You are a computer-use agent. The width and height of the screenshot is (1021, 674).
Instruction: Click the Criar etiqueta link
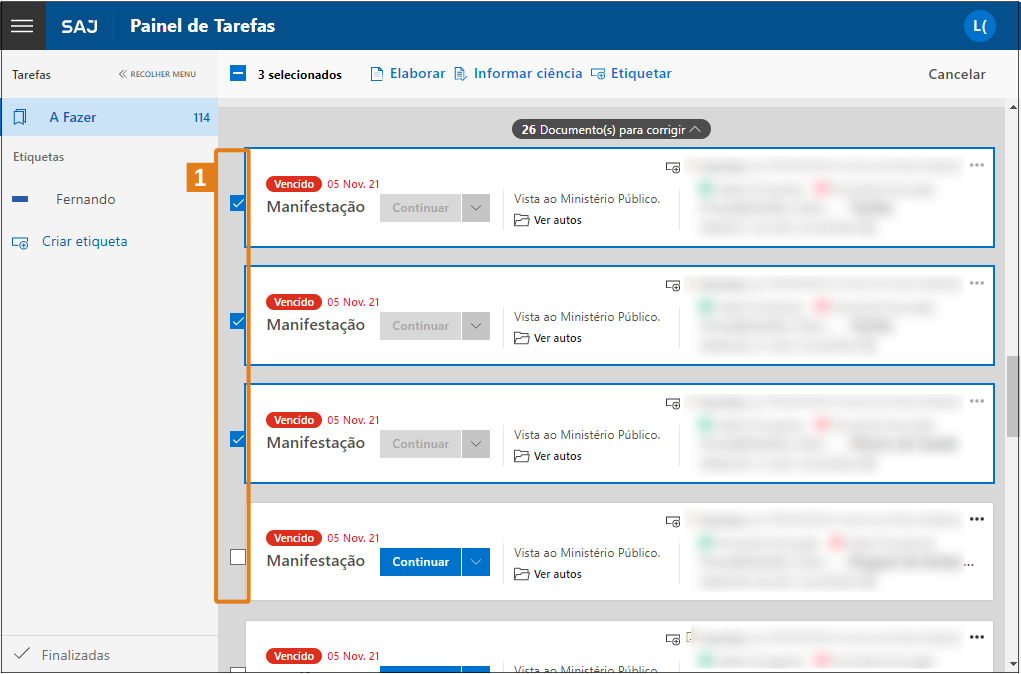pyautogui.click(x=84, y=242)
